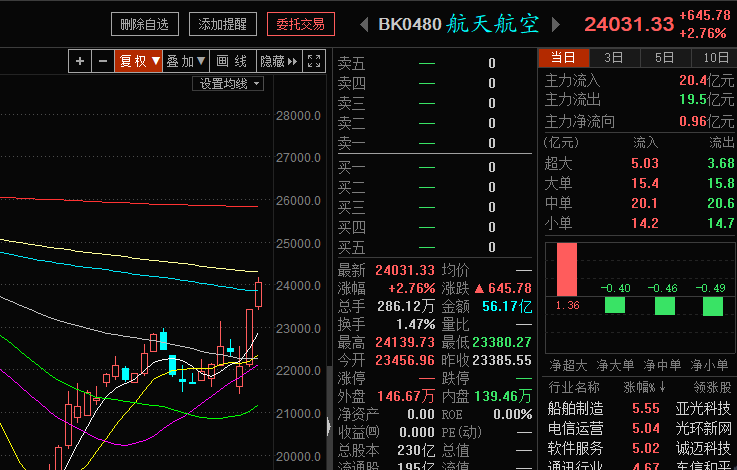Go to previous sector with left arrow

pos(364,24)
